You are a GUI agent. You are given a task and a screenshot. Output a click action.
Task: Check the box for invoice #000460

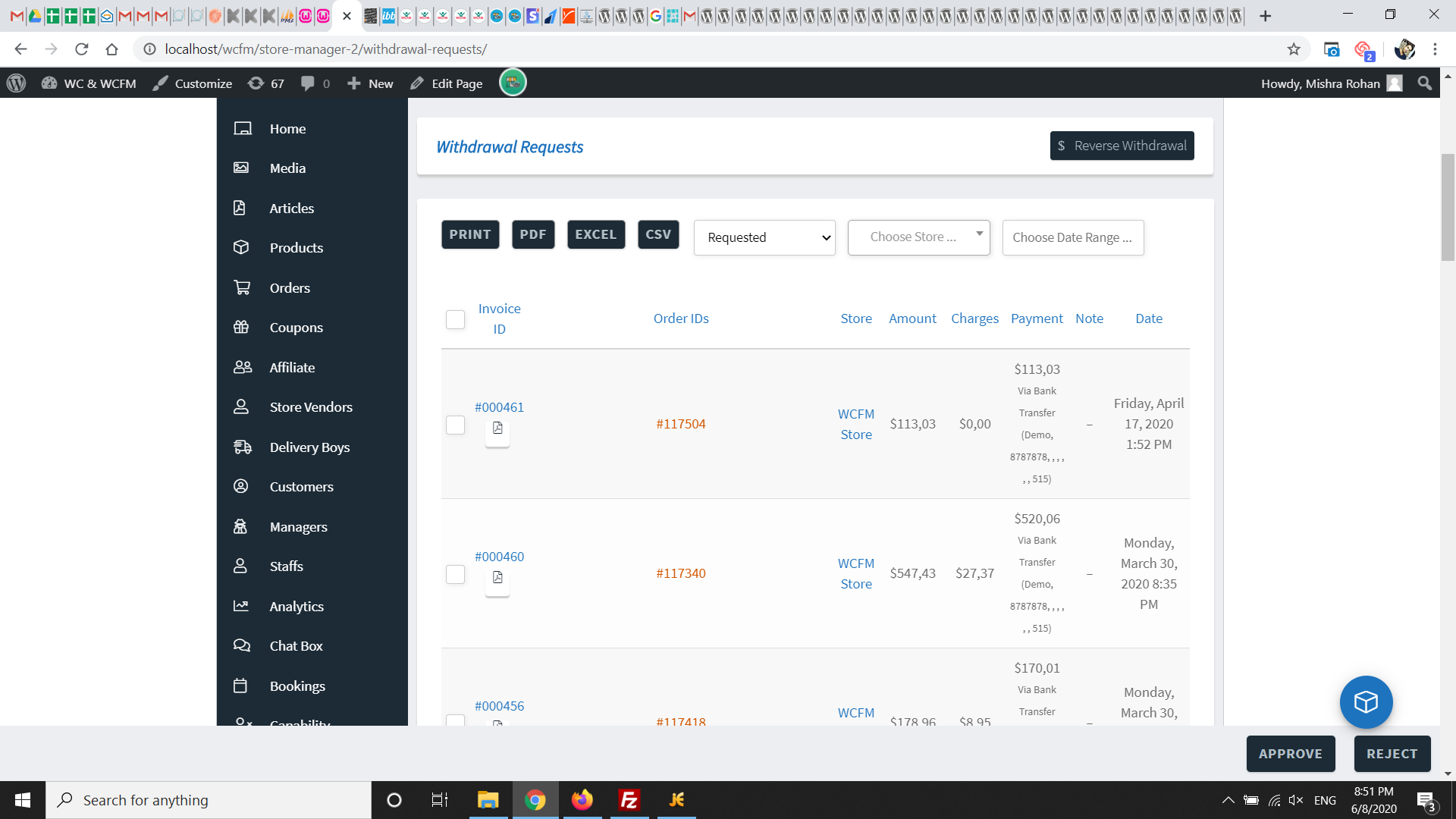point(455,574)
